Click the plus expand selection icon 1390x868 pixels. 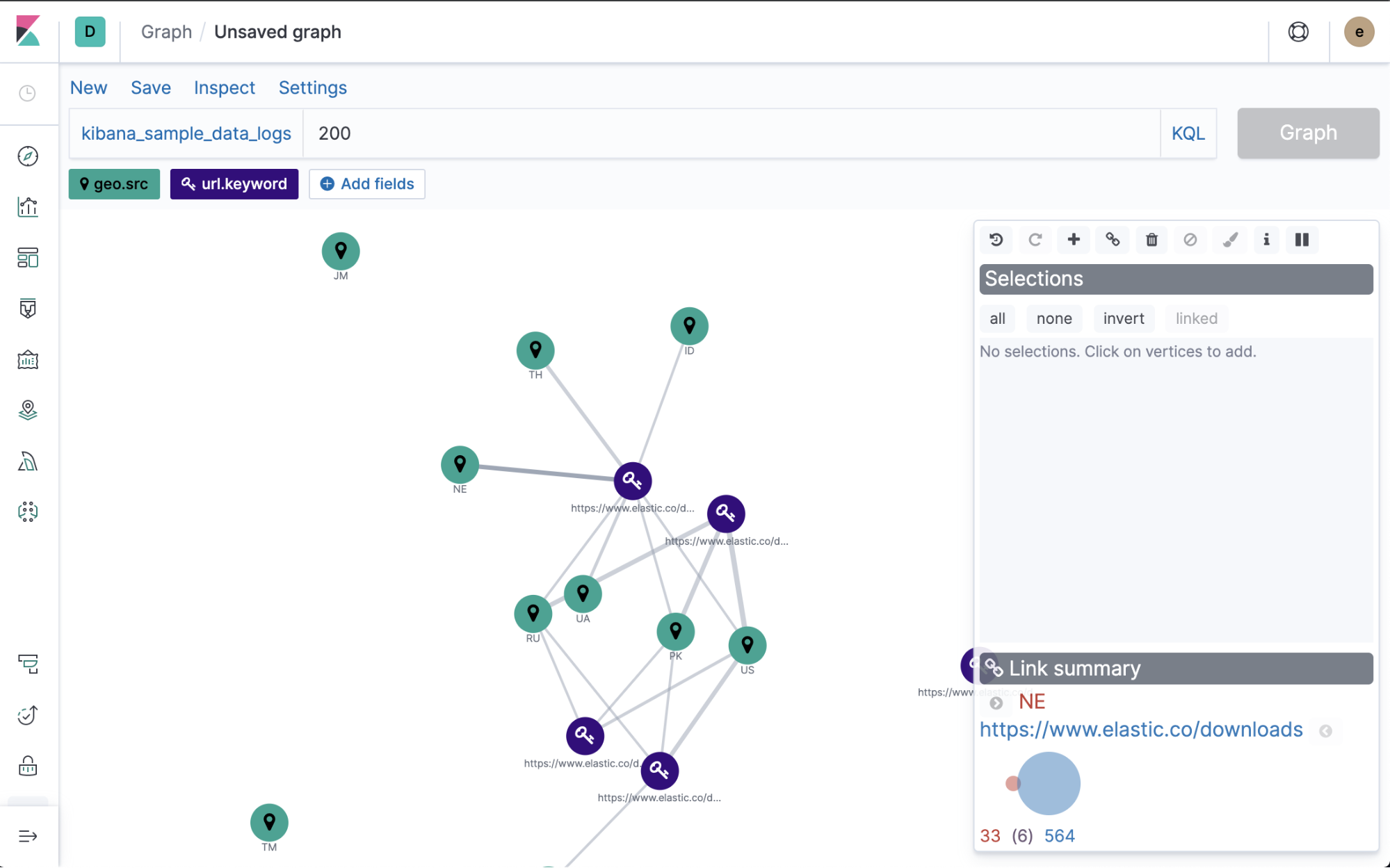[x=1074, y=240]
